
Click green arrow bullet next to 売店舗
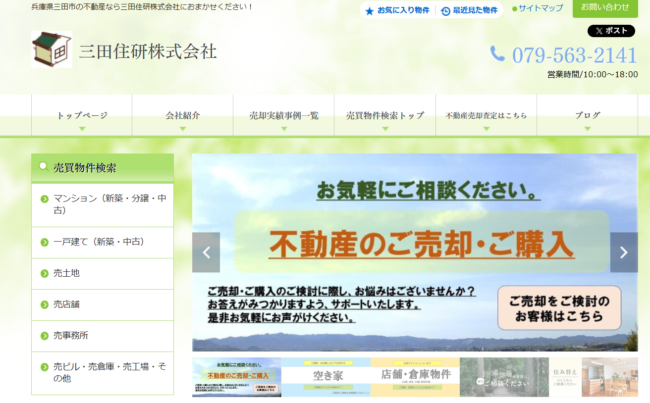(x=44, y=305)
